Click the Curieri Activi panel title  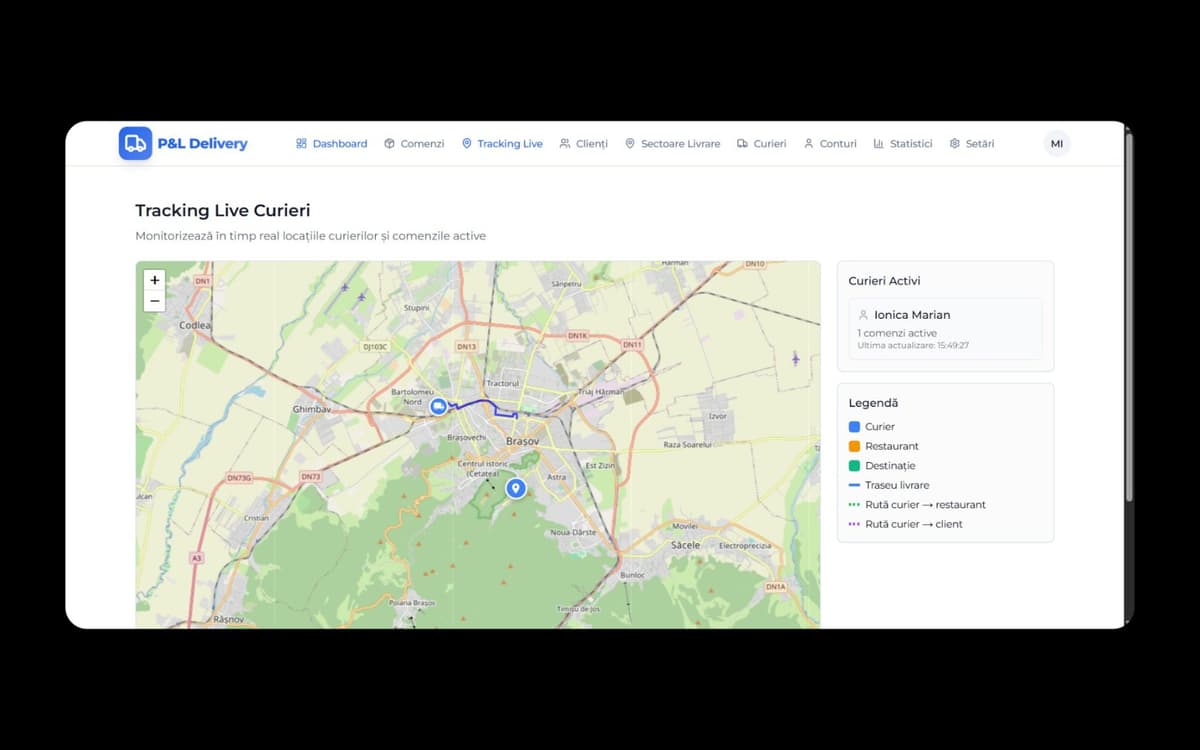pyautogui.click(x=885, y=281)
